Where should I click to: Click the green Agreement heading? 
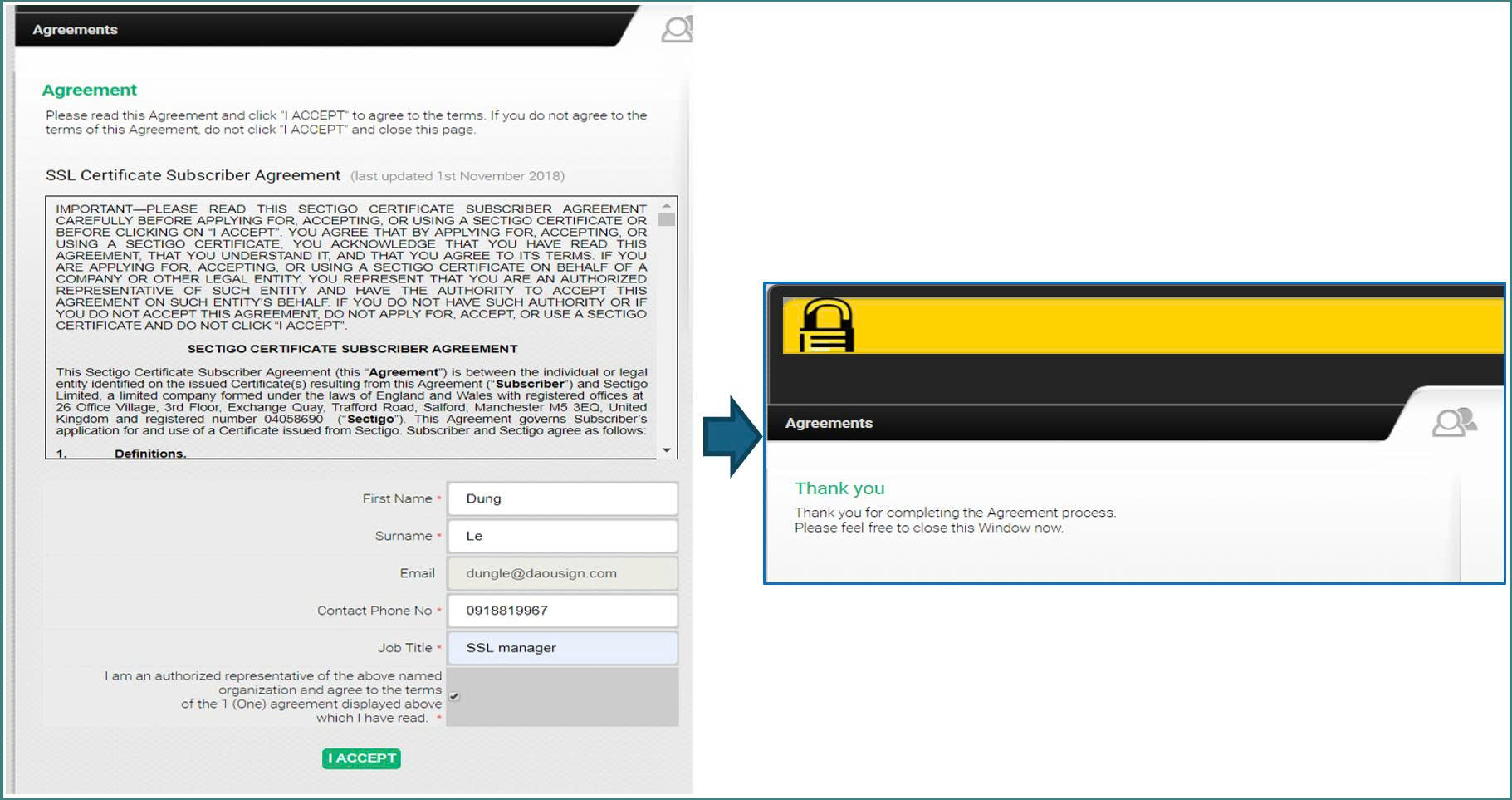click(x=89, y=90)
